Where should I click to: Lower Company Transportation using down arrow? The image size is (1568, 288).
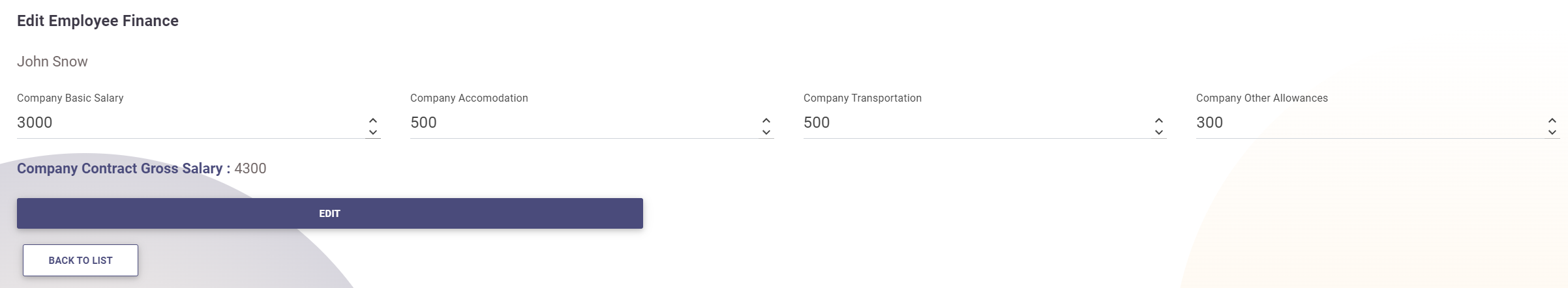pos(1159,132)
